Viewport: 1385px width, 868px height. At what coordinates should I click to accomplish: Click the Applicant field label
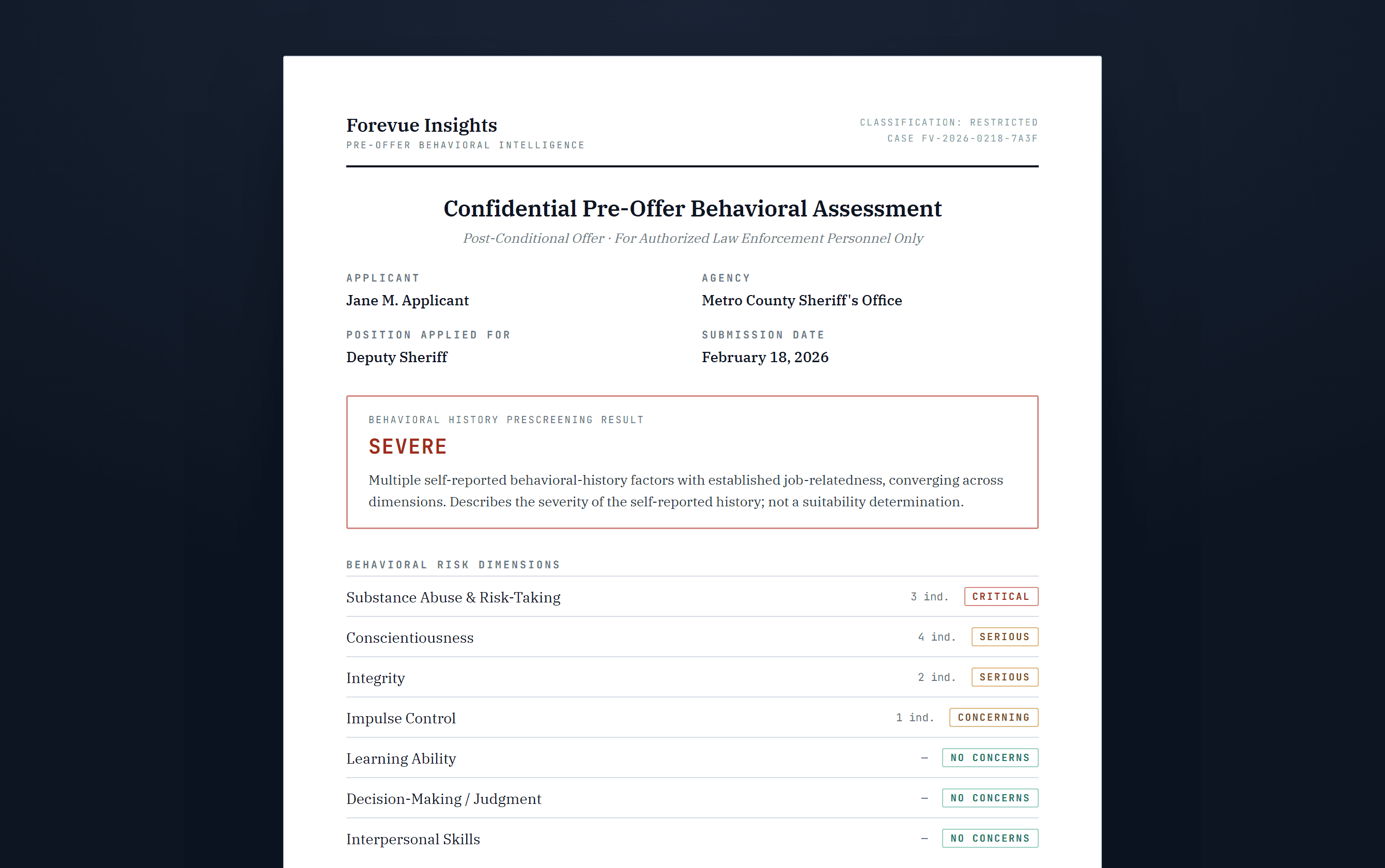[382, 278]
